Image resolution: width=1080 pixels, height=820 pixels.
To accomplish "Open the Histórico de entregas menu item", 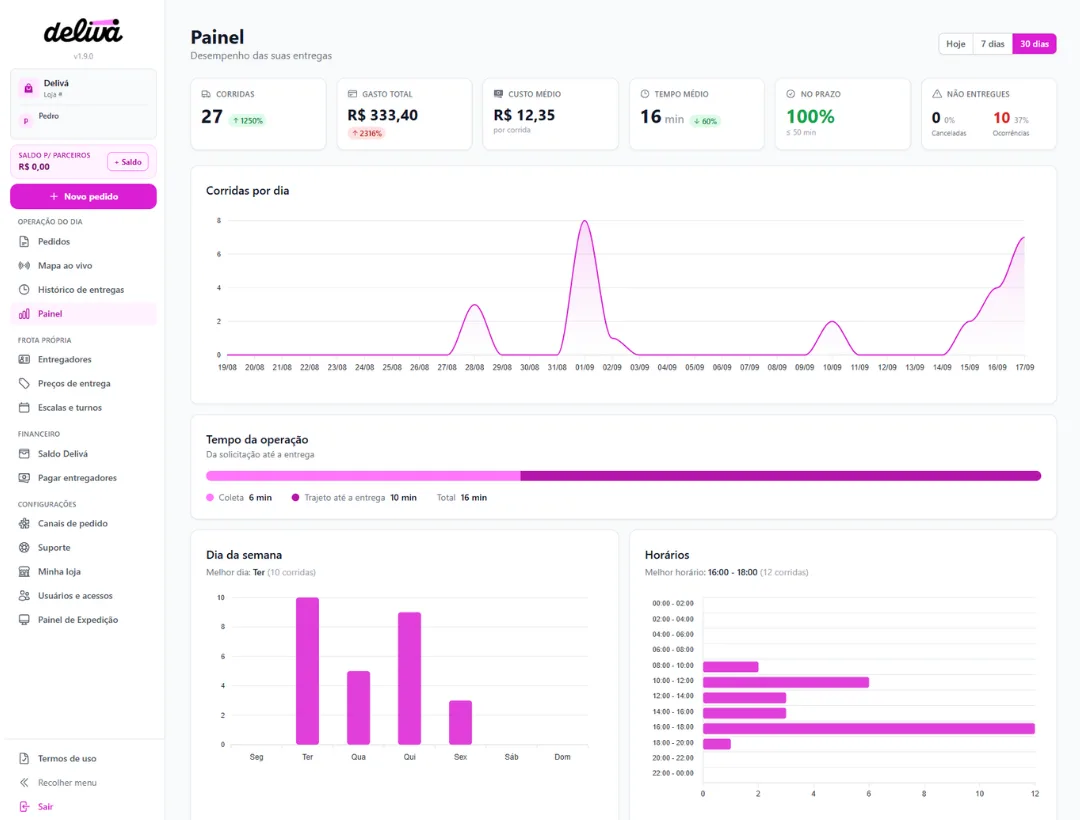I will (83, 290).
